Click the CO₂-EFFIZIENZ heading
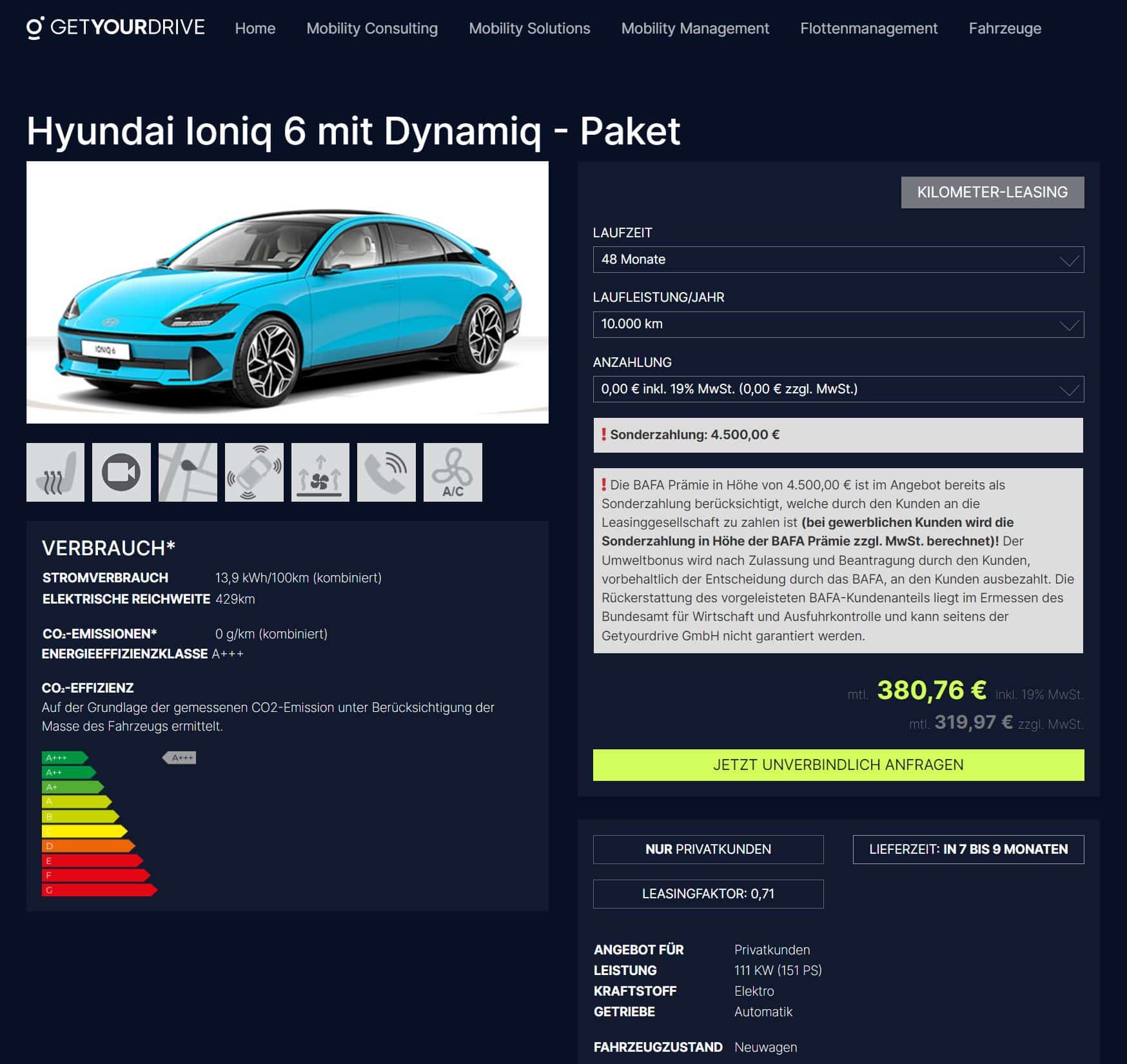The width and height of the screenshot is (1127, 1064). [x=88, y=688]
